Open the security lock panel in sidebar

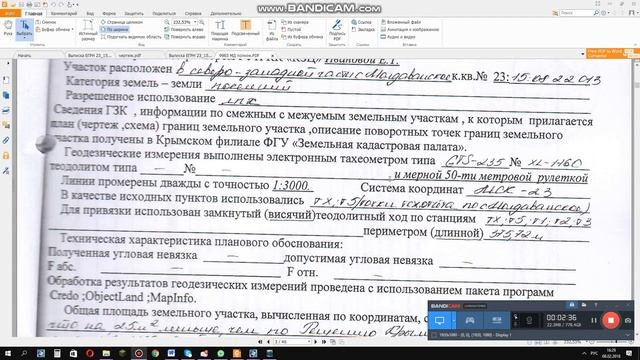coord(6,156)
